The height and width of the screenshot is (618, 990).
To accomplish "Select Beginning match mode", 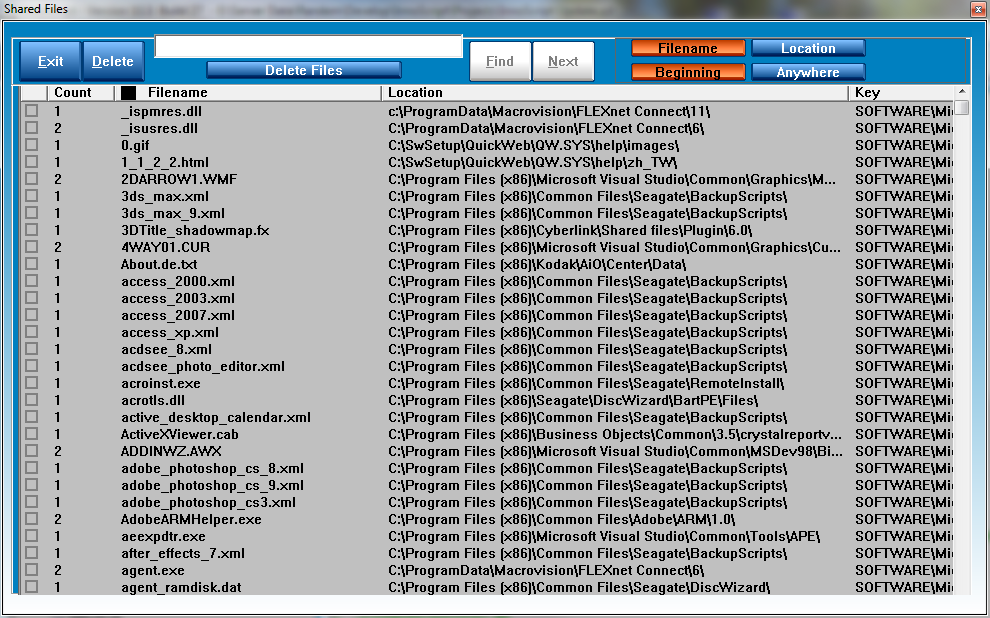I will (x=688, y=72).
